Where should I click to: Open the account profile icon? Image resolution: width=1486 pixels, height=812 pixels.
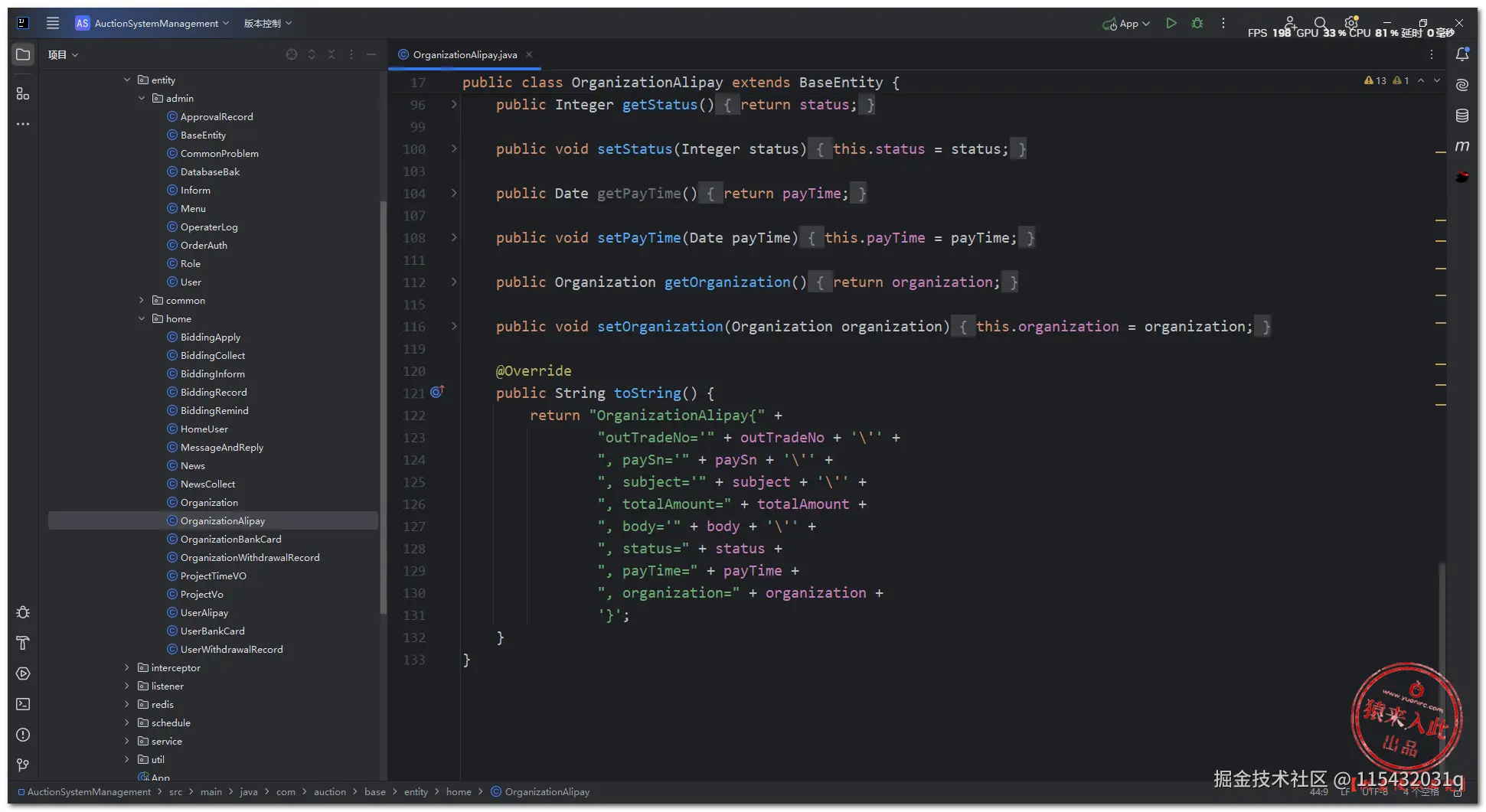click(1290, 23)
